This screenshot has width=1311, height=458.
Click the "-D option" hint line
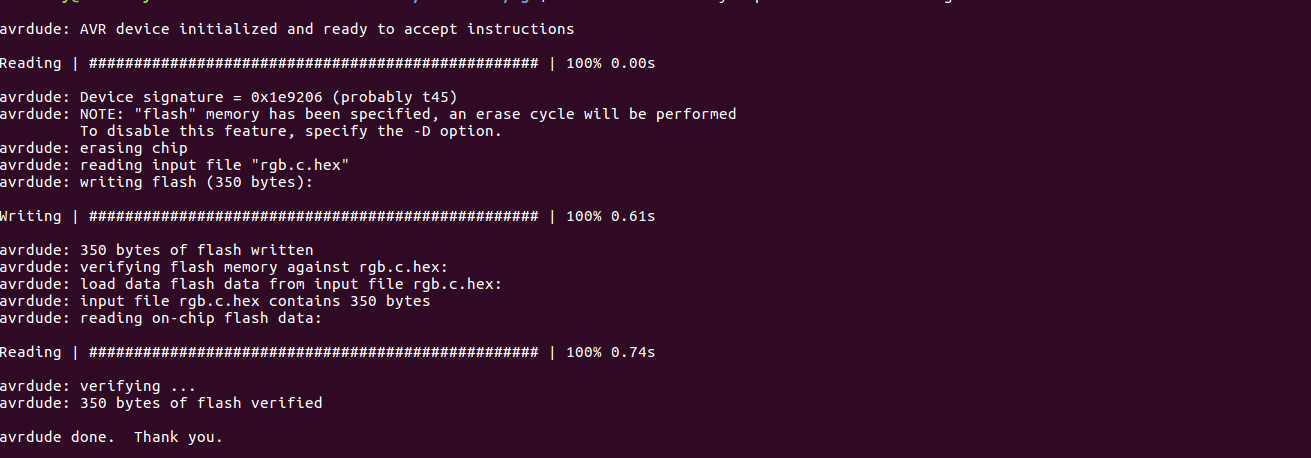click(x=290, y=131)
